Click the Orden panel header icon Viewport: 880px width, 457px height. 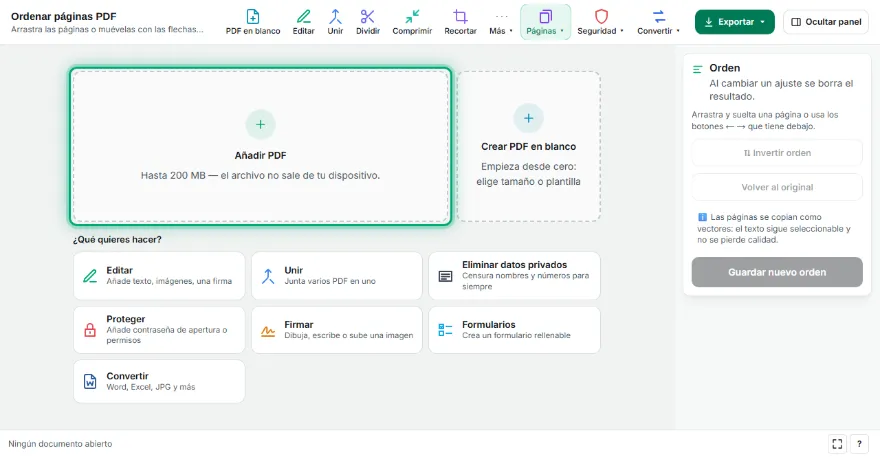click(698, 69)
